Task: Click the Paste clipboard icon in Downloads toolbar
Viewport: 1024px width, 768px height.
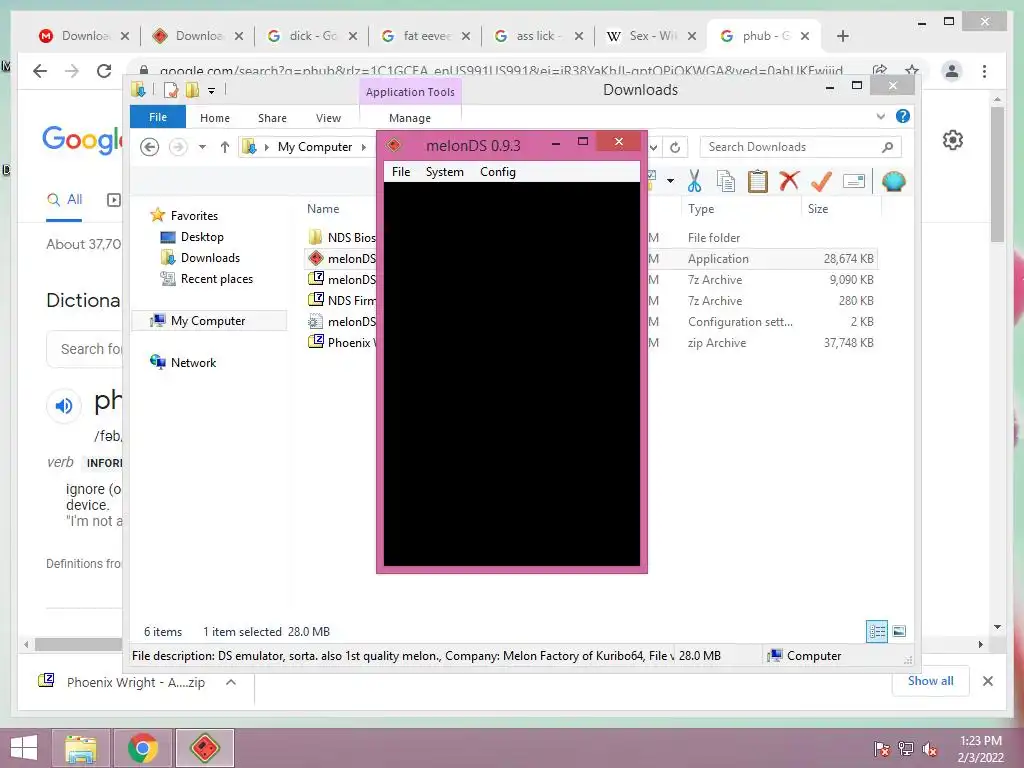Action: pos(758,181)
